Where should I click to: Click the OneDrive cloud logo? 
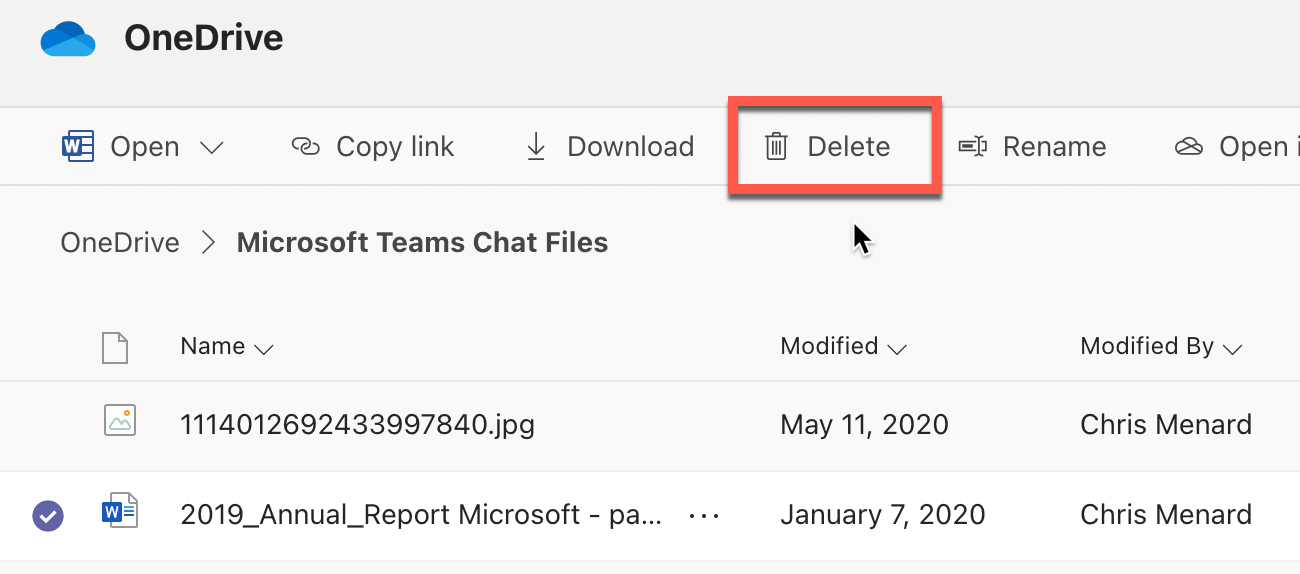point(68,38)
